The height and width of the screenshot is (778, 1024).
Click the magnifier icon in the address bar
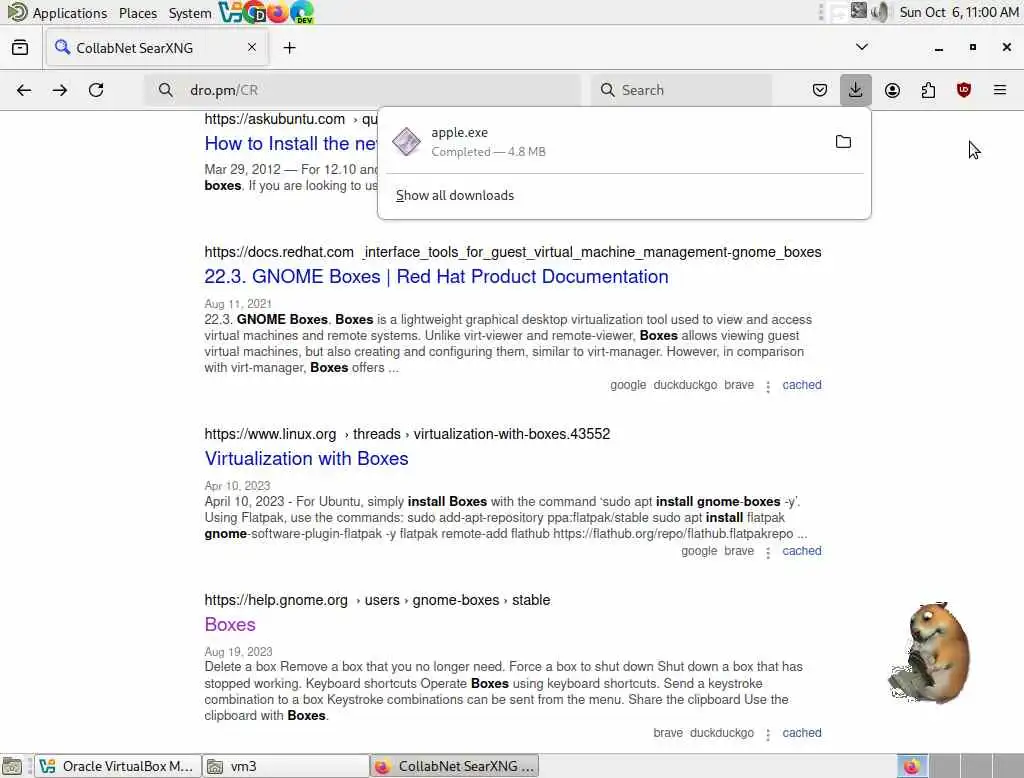point(165,90)
